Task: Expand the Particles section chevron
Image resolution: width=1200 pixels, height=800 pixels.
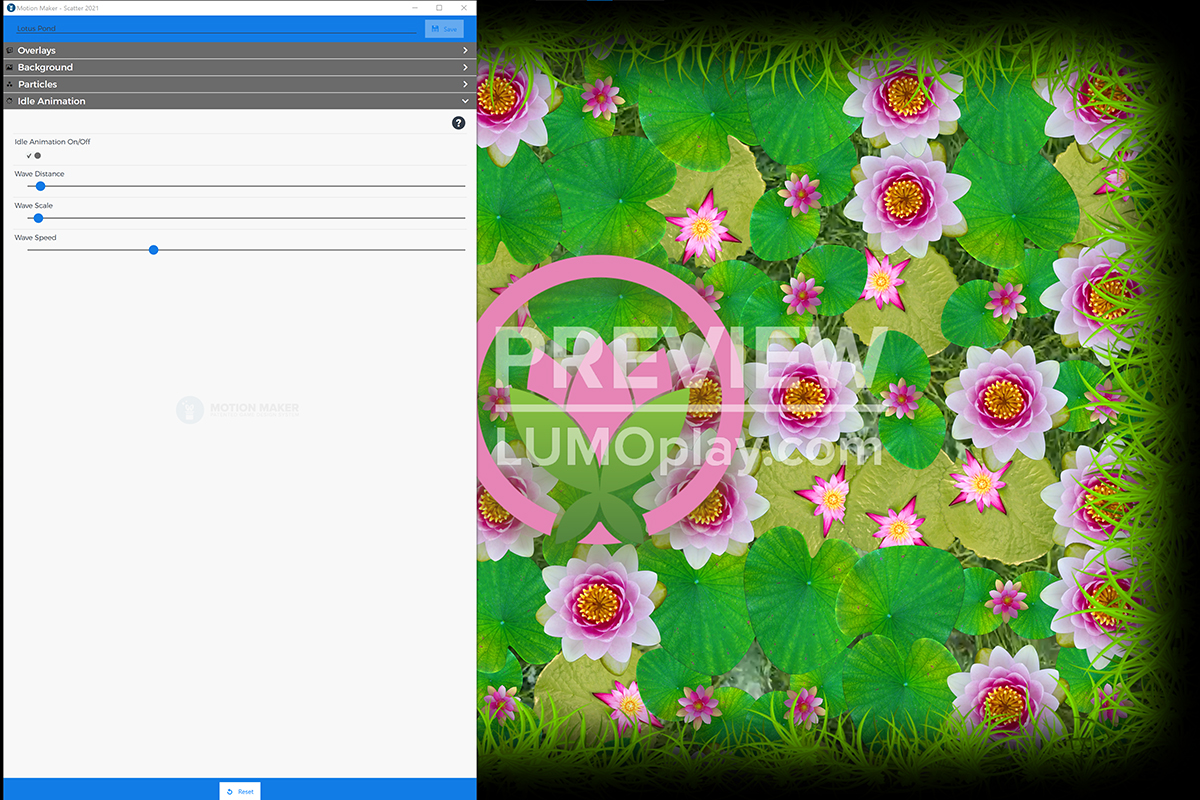Action: pyautogui.click(x=465, y=84)
